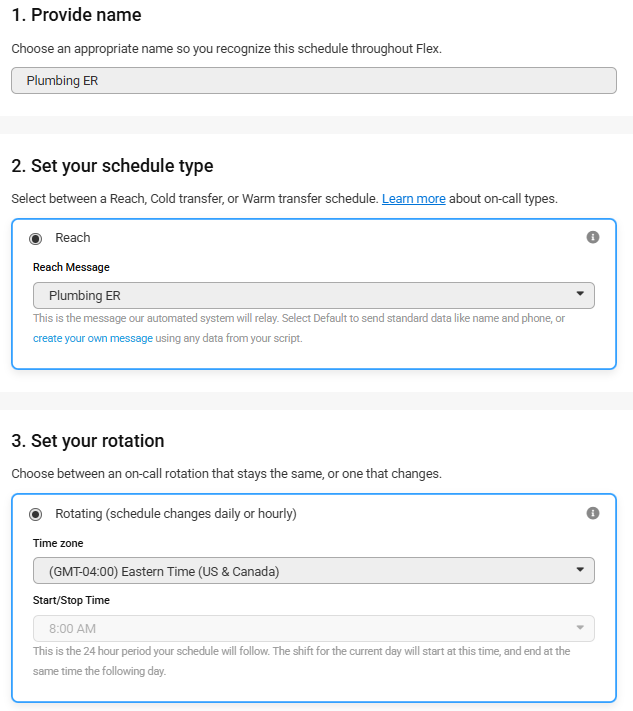Image resolution: width=633 pixels, height=711 pixels.
Task: Select the Rotating radio button
Action: [x=36, y=514]
